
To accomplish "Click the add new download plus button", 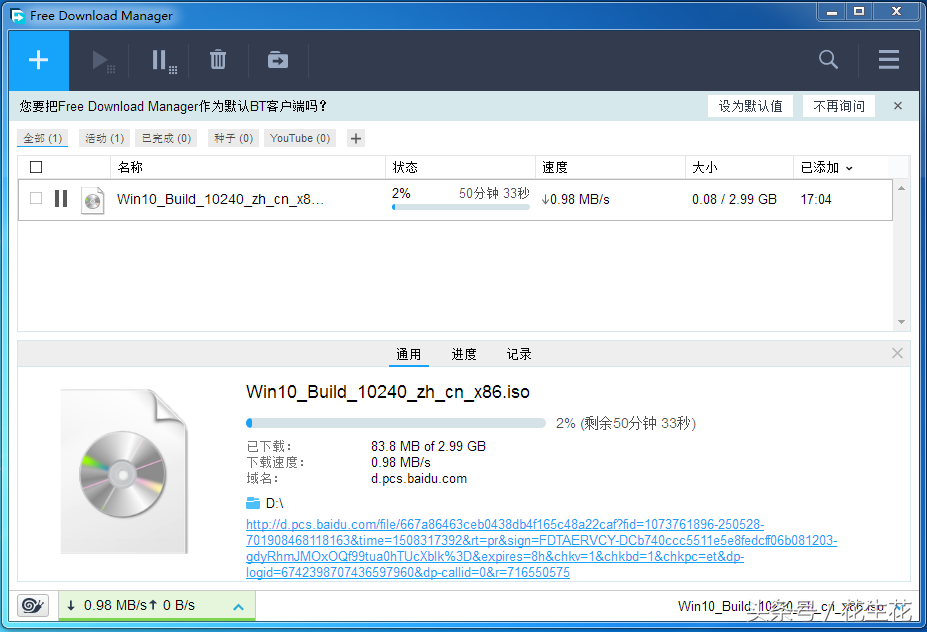I will click(x=39, y=60).
